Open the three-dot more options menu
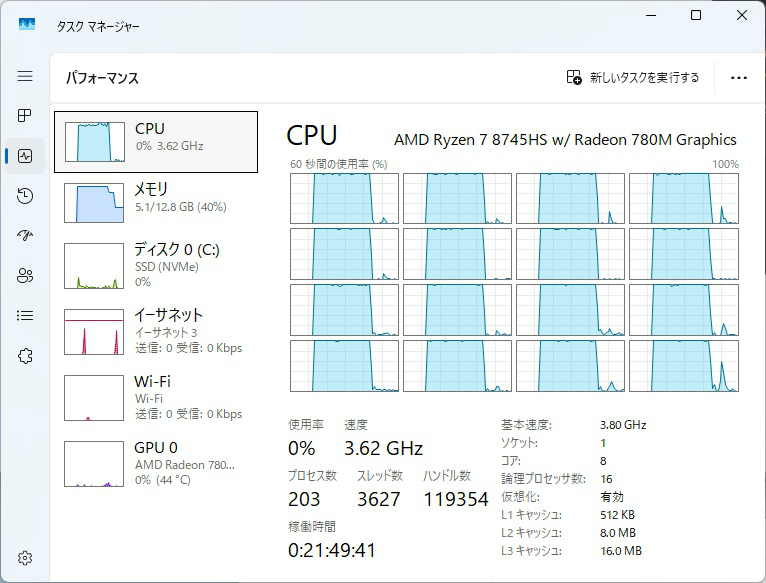This screenshot has height=583, width=766. pos(739,78)
